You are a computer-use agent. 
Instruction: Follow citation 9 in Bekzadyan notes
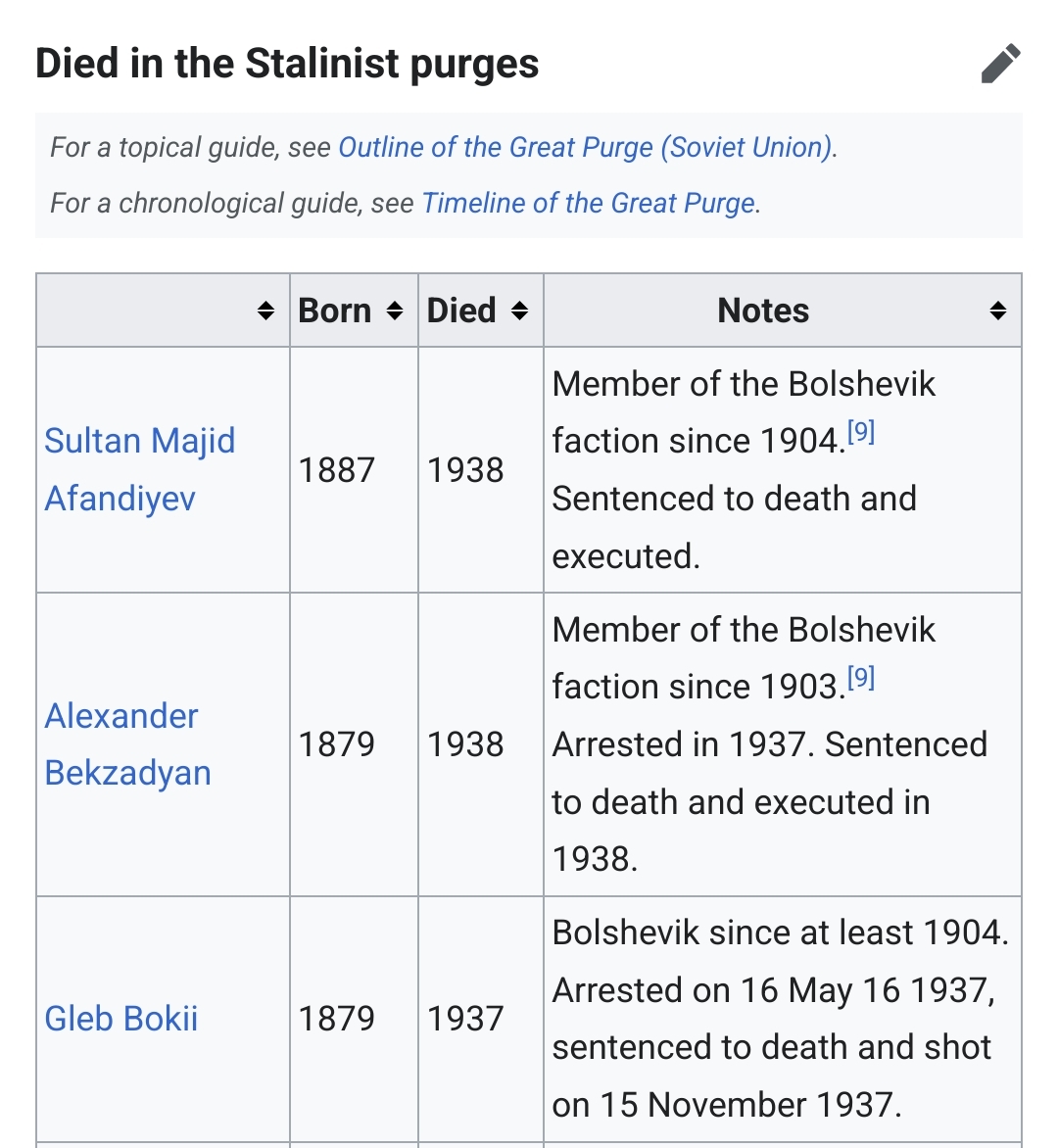[x=861, y=678]
